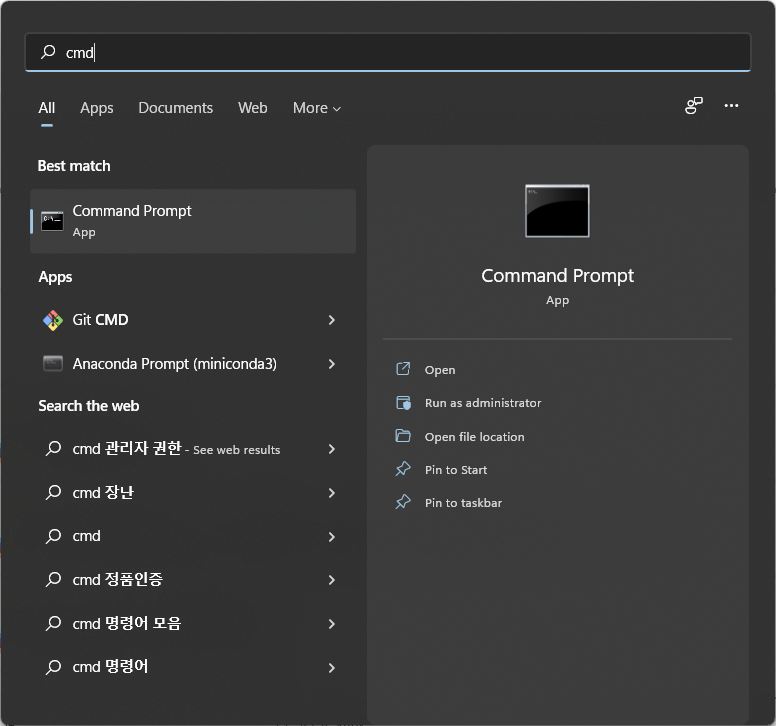Launch Command Prompt best match result

(193, 221)
